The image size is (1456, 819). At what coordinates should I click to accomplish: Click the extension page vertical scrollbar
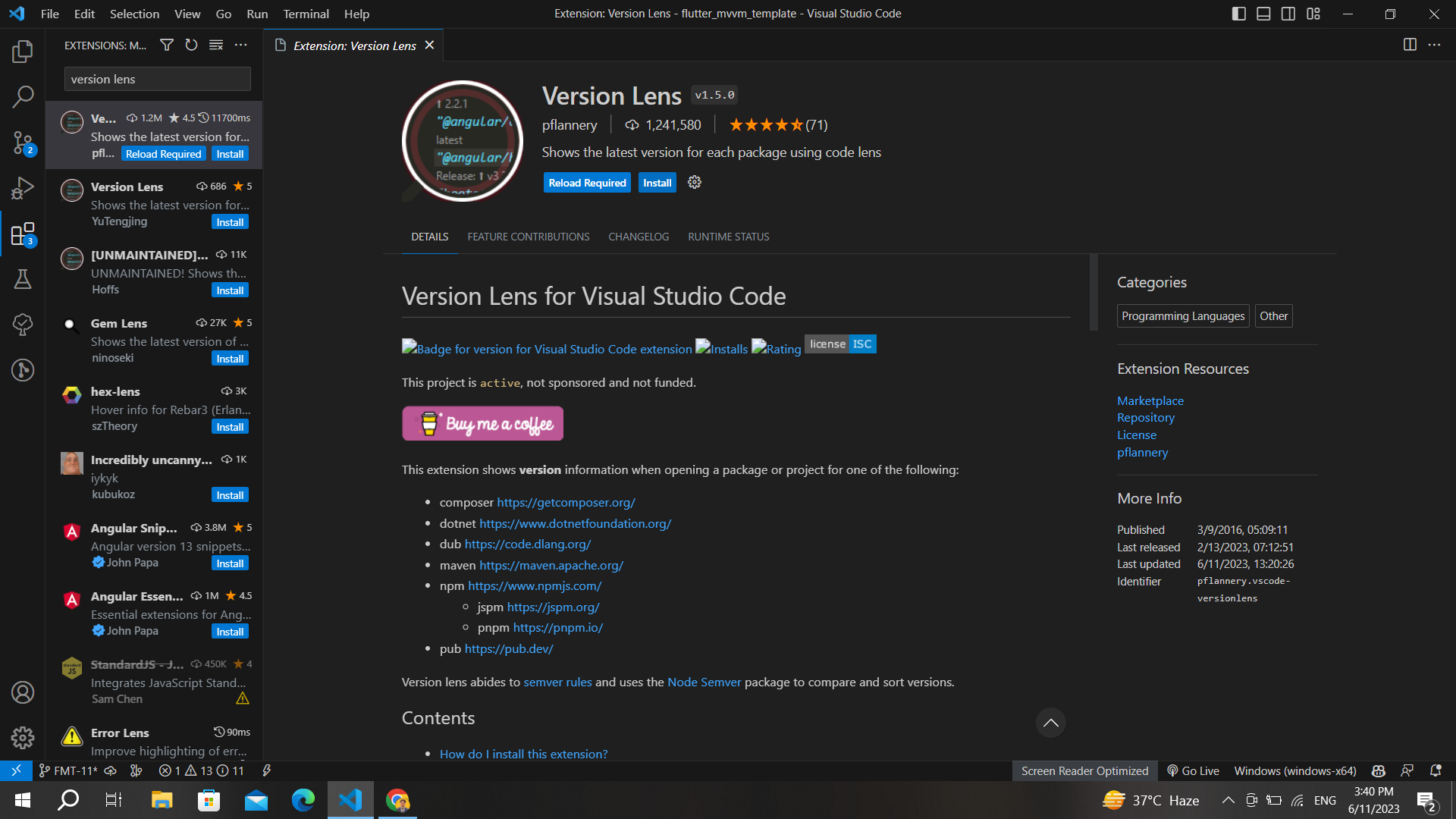pyautogui.click(x=1094, y=293)
